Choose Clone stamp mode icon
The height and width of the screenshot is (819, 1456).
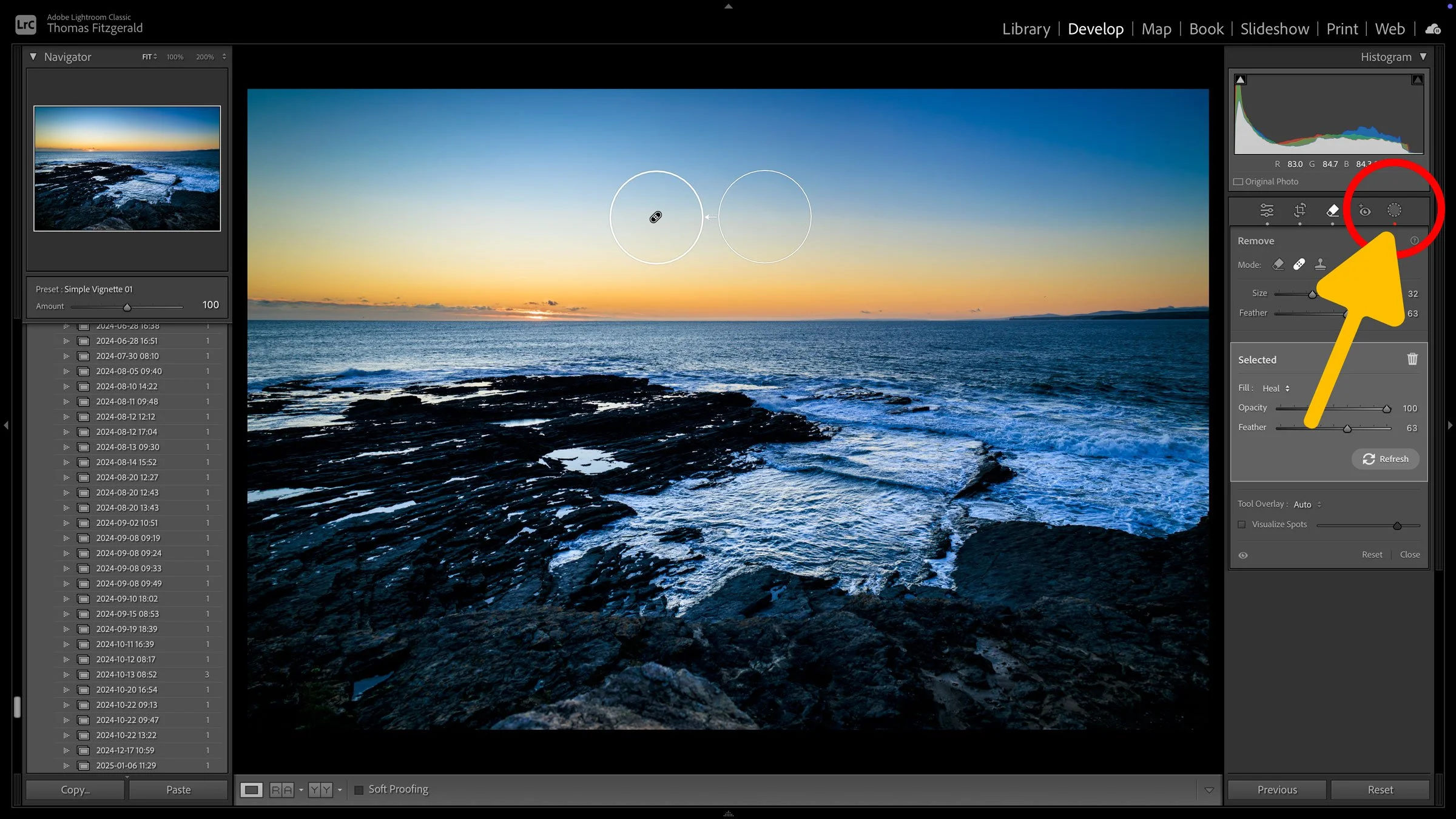click(1320, 265)
